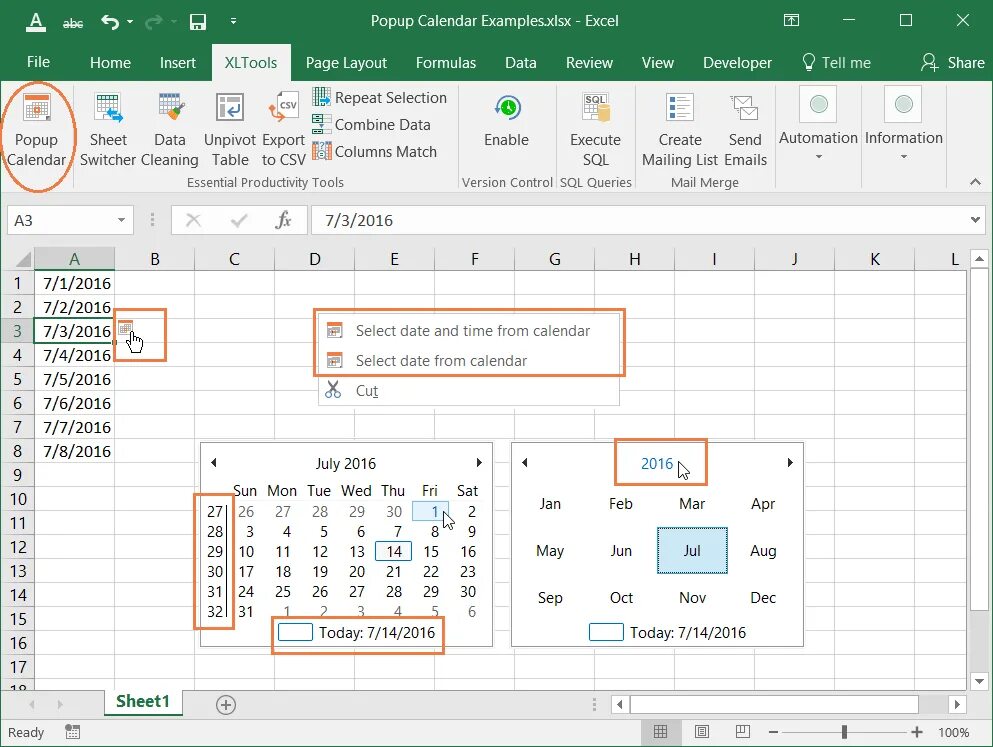This screenshot has width=993, height=747.
Task: Open Customize Quick Access Toolbar dropdown
Action: click(233, 21)
